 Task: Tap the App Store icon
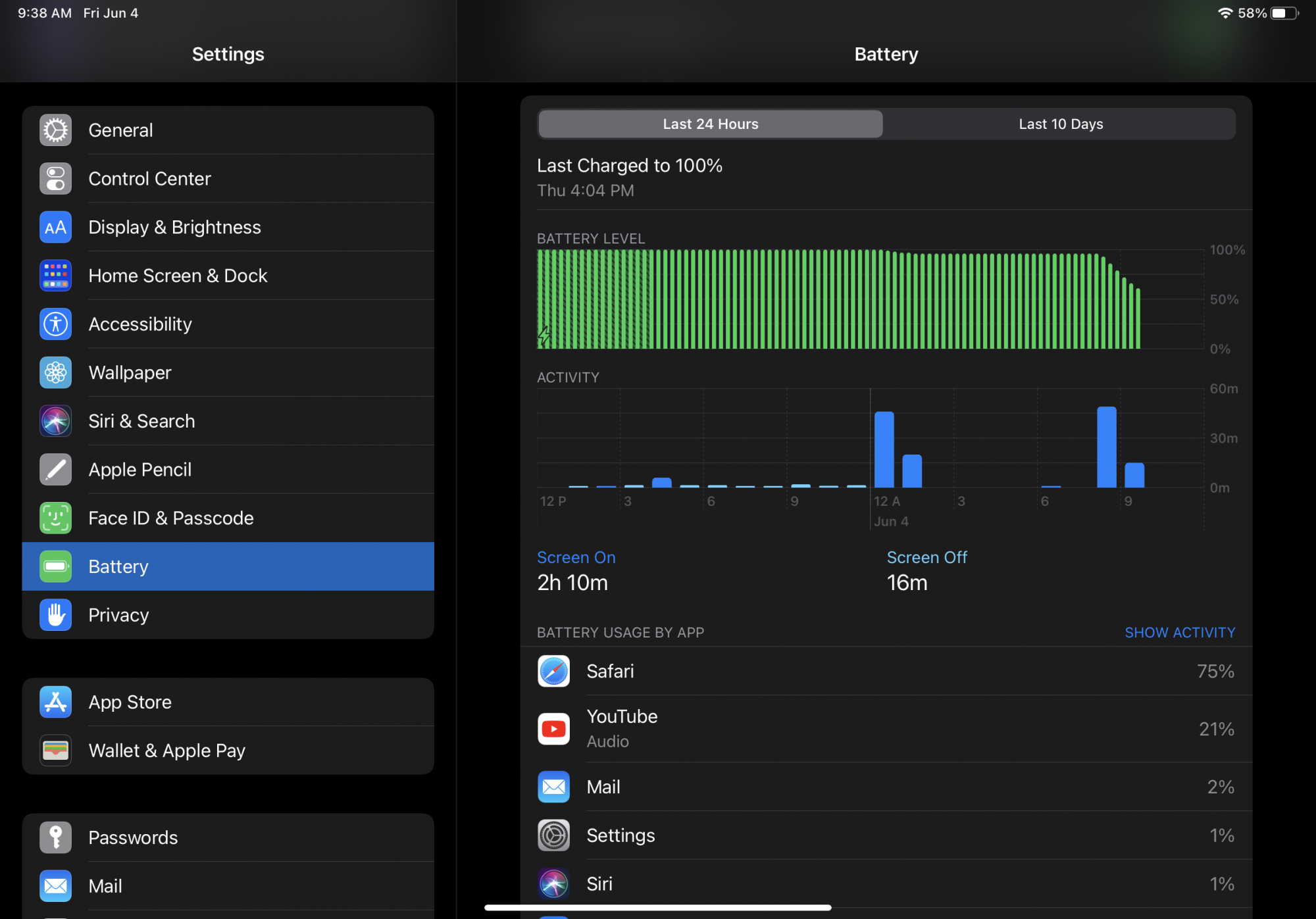[56, 702]
